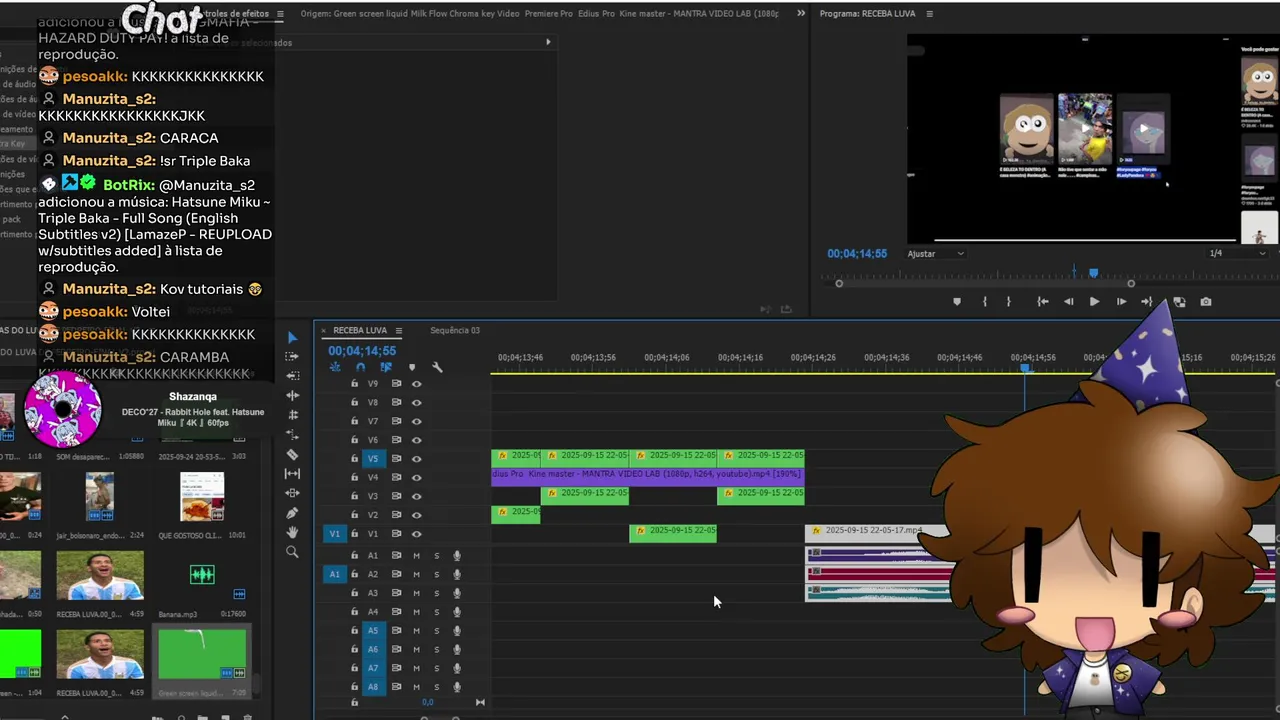The height and width of the screenshot is (720, 1280).
Task: Select the Zoom magnifier tool
Action: 292,552
